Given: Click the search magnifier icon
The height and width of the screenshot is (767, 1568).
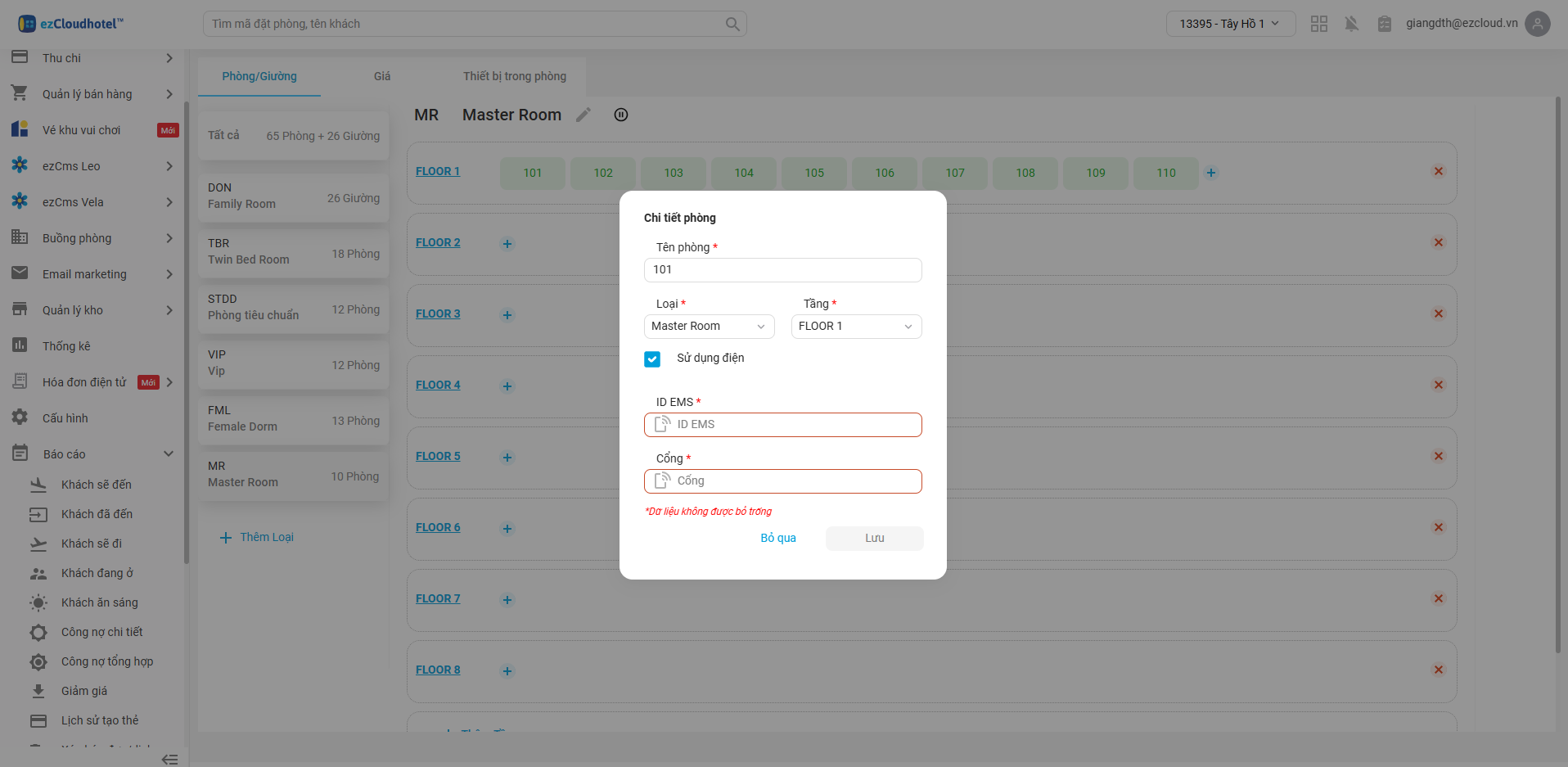Looking at the screenshot, I should point(732,25).
